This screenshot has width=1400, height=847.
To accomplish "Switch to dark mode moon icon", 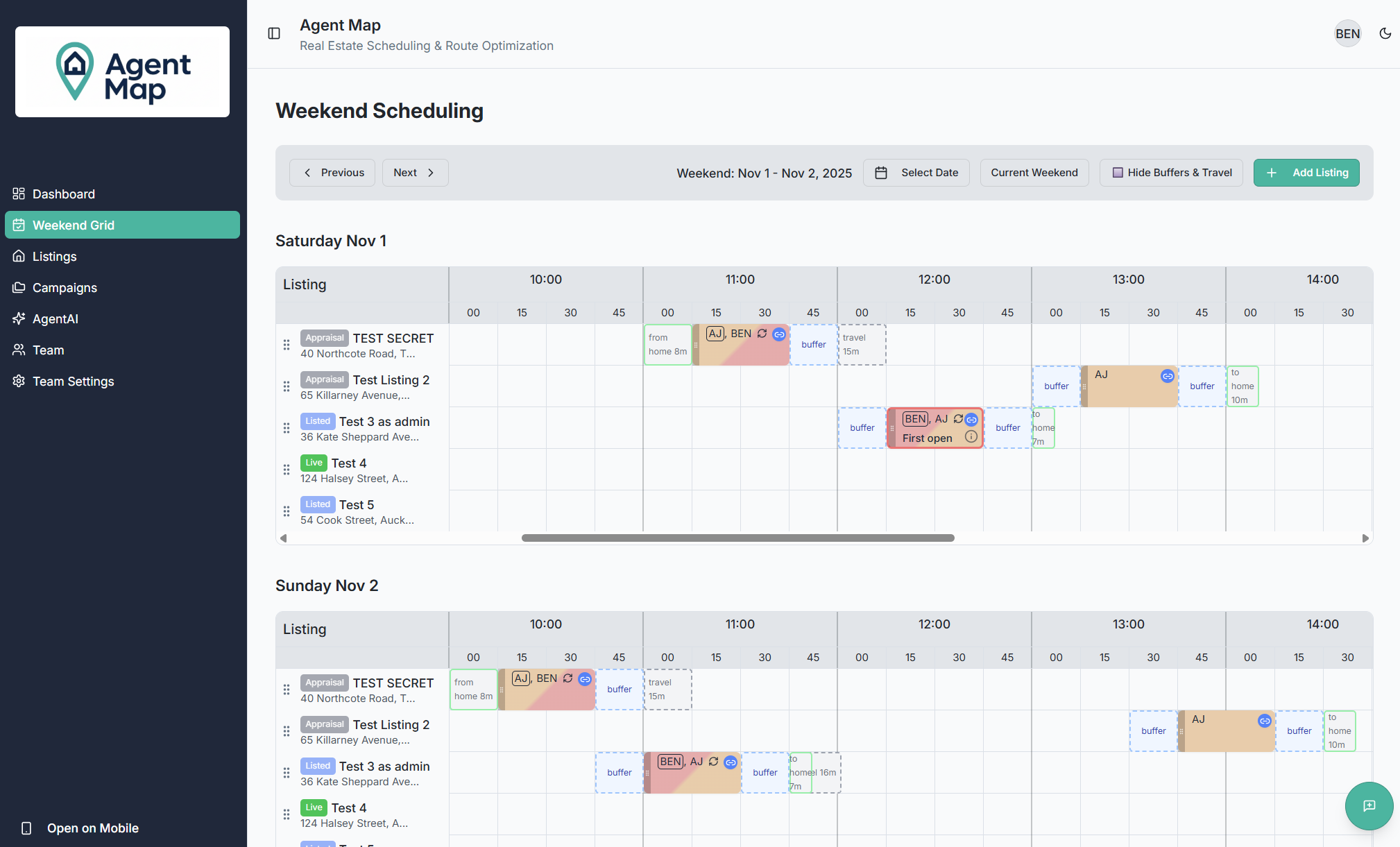I will [1385, 33].
